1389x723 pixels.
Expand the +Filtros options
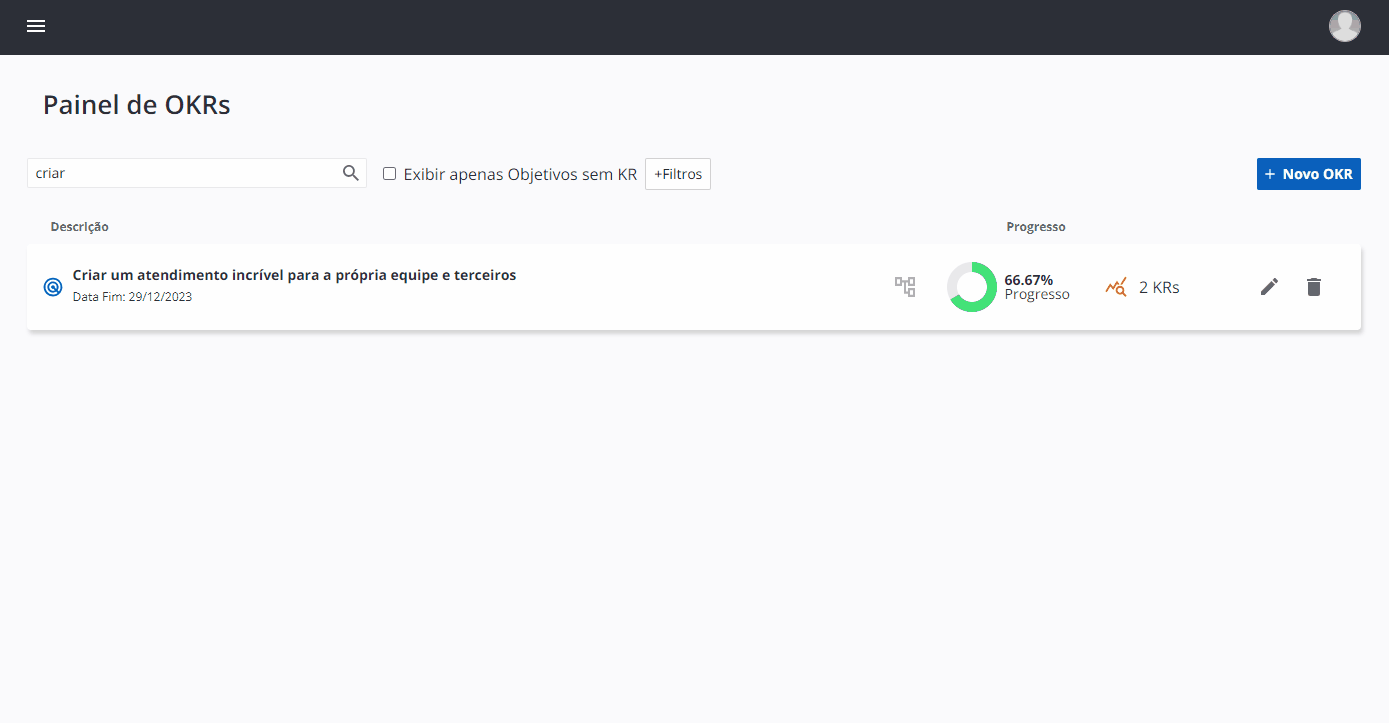(678, 174)
